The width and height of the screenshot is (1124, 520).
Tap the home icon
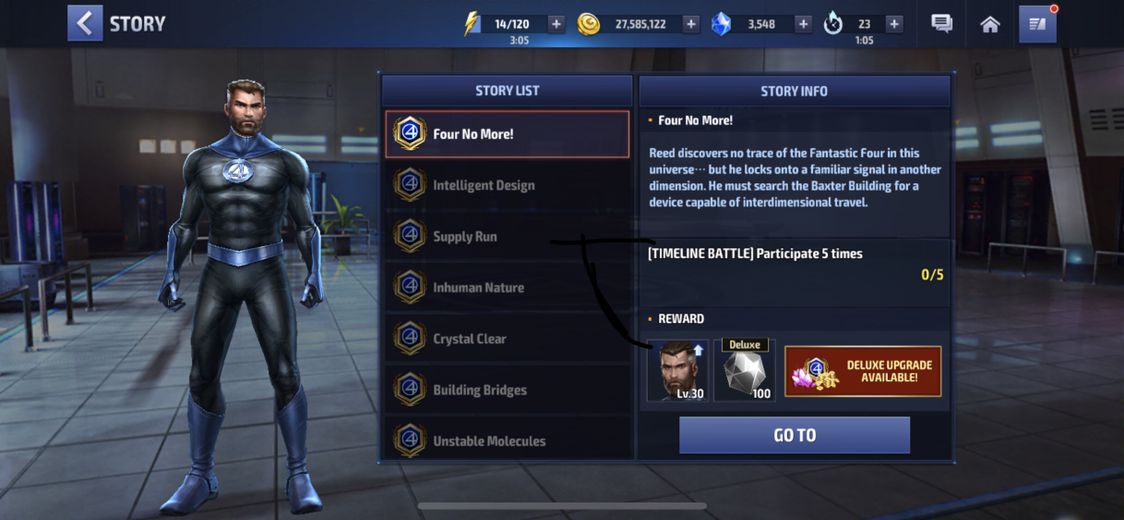[990, 24]
